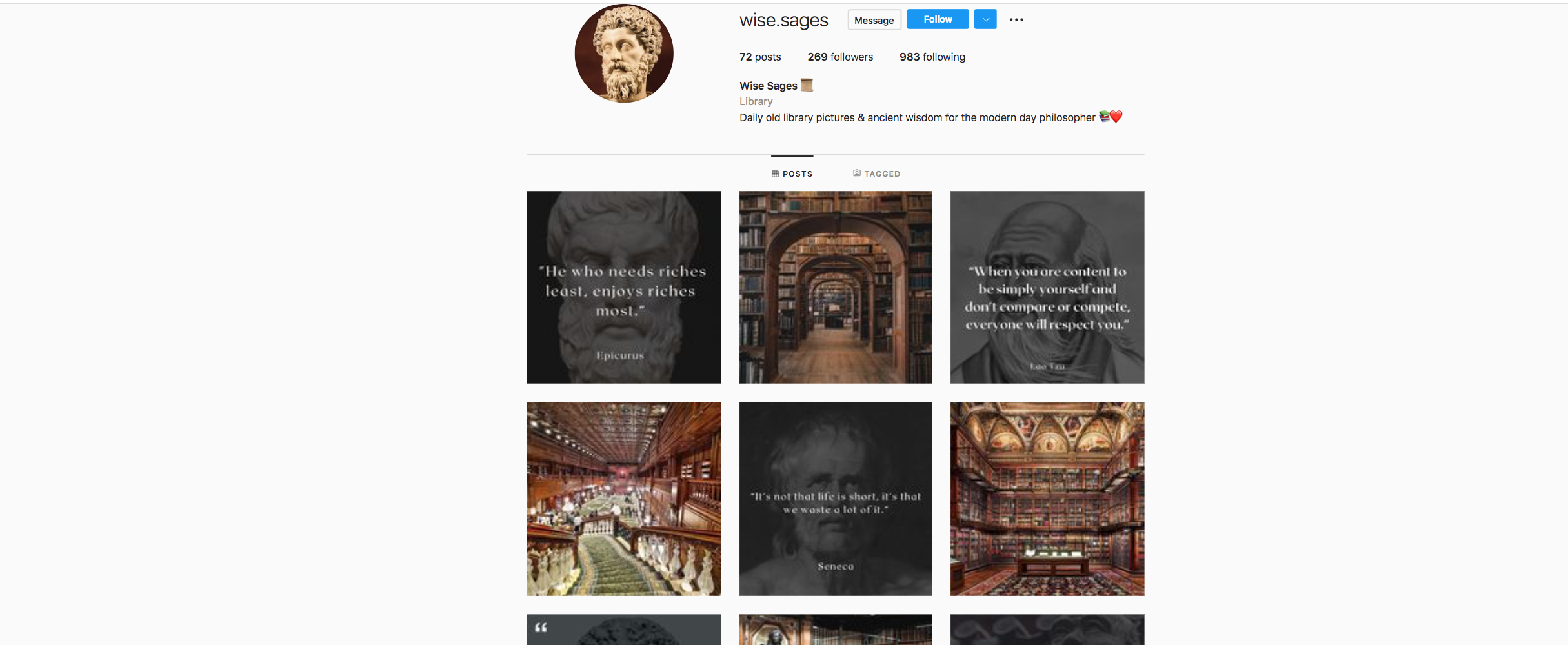Screen dimensions: 1568x645
Task: Open the frescoed ceiling library post
Action: point(1047,499)
